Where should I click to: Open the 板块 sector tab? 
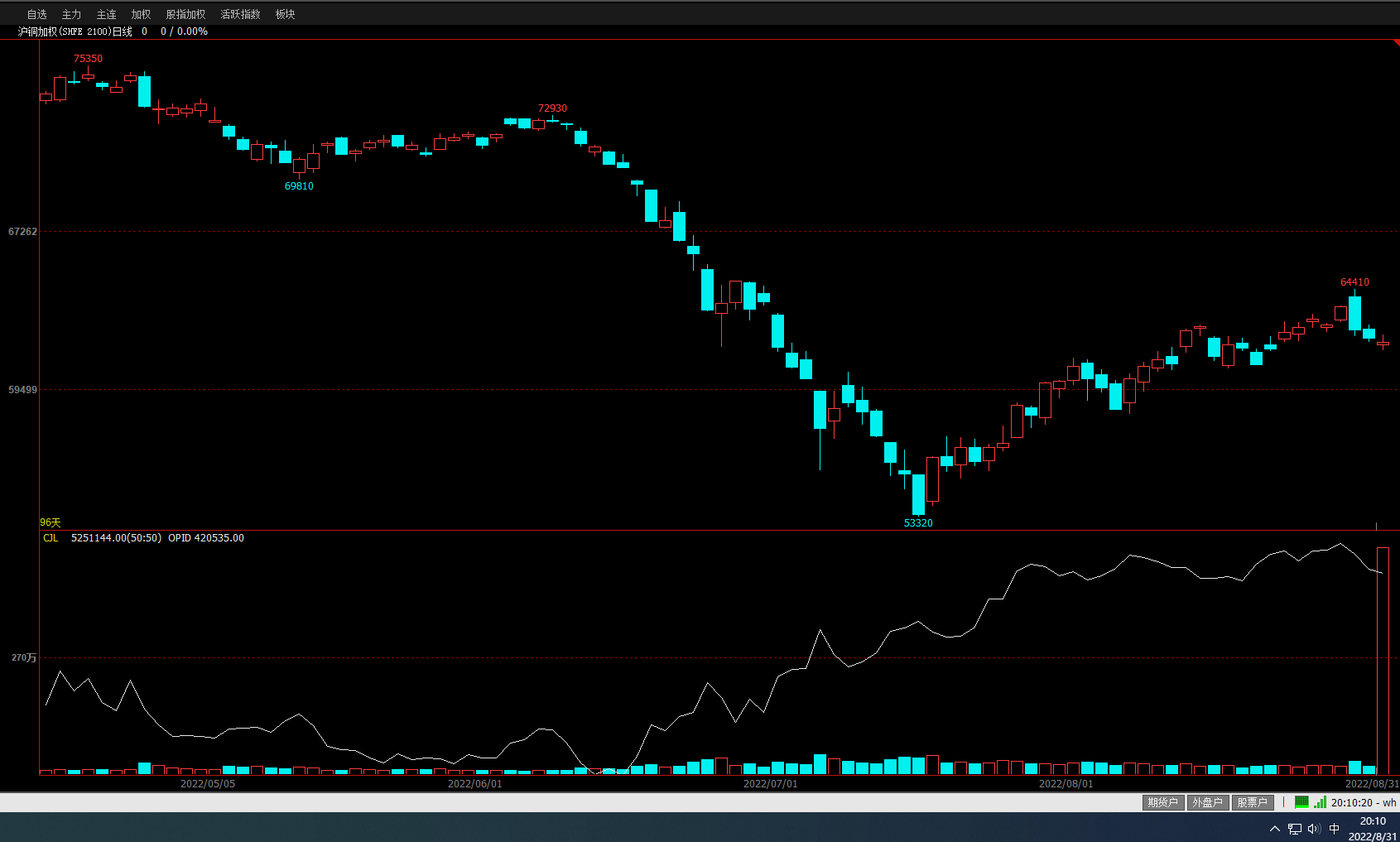pos(285,14)
